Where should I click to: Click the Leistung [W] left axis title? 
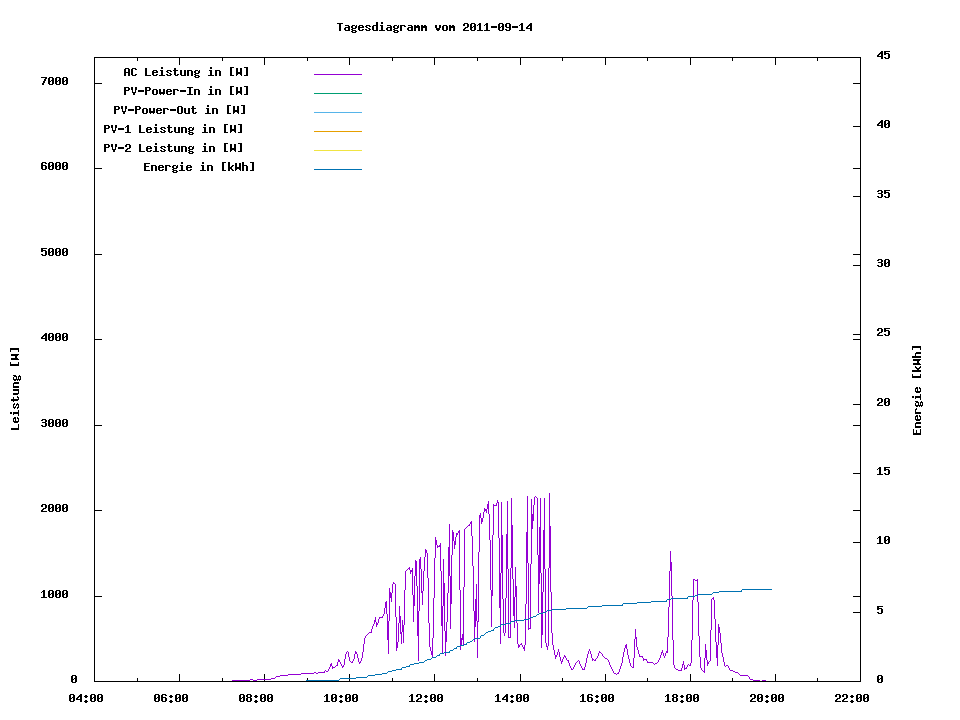click(x=15, y=389)
